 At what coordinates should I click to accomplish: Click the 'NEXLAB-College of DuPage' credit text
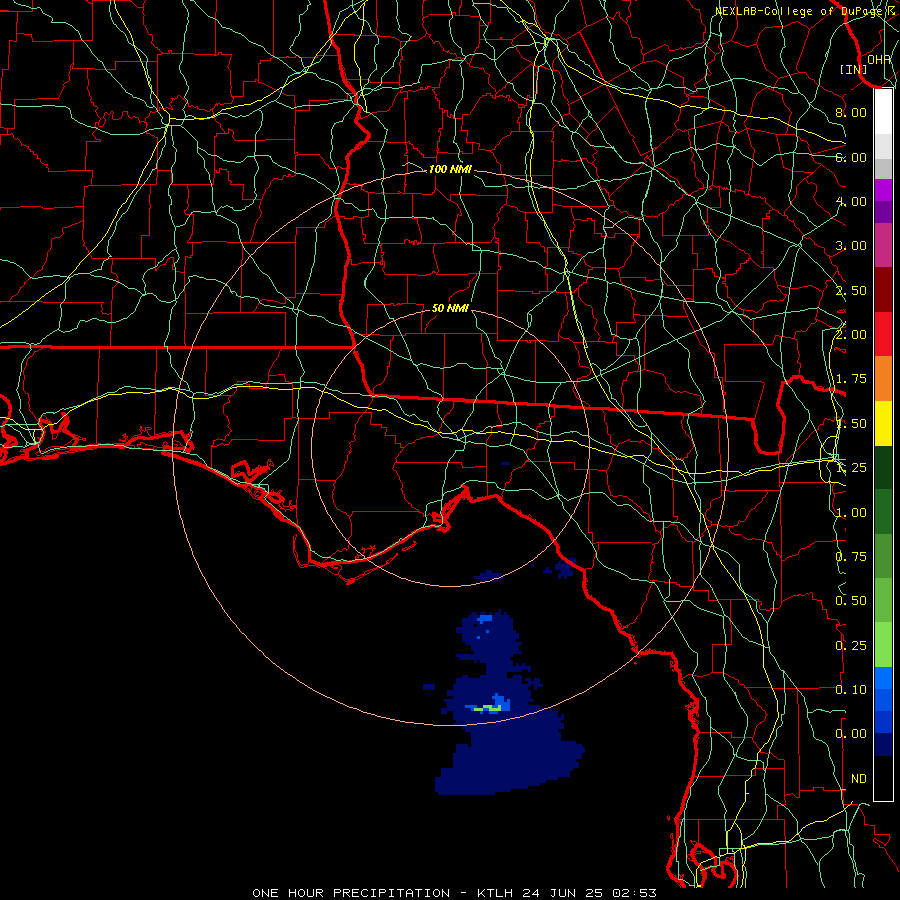pyautogui.click(x=798, y=11)
